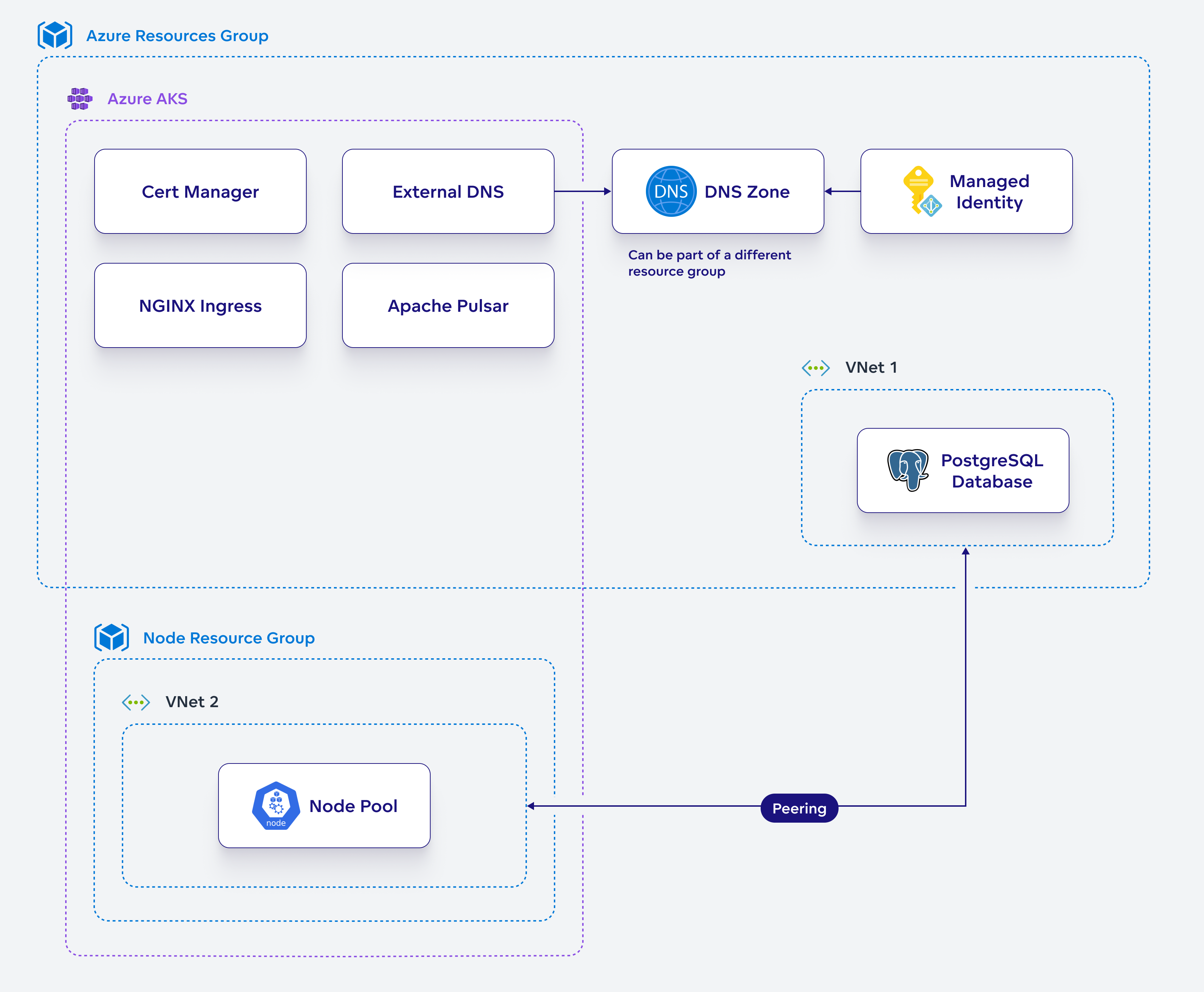Click the Azure AKS purple cluster icon

tap(80, 99)
